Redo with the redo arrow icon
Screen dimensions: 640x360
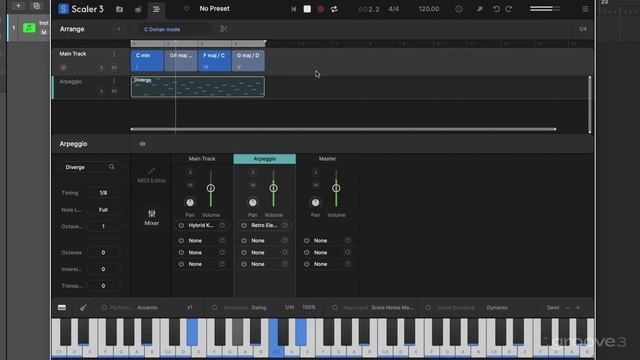[509, 9]
